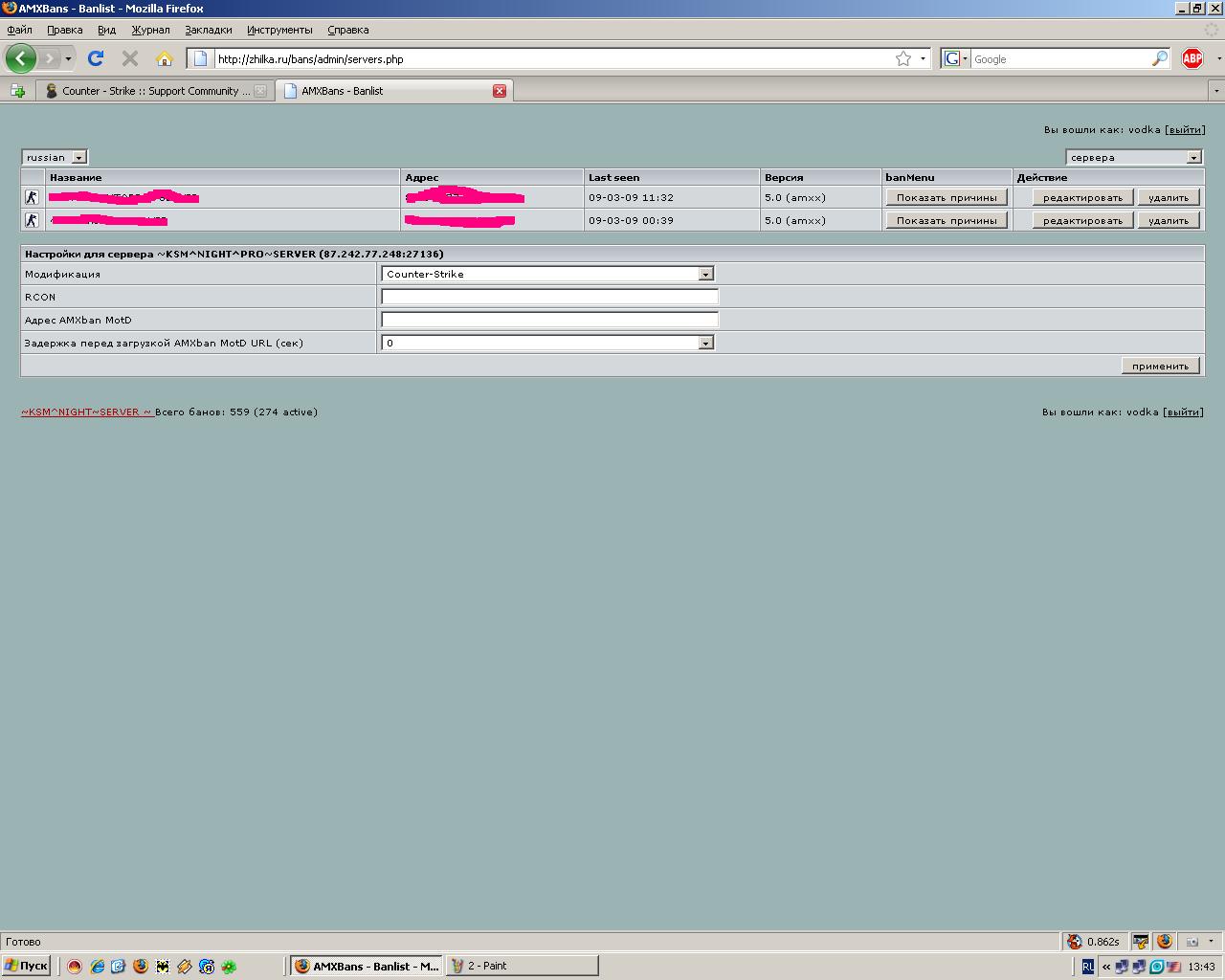1225x980 pixels.
Task: Click редактировать for the 11:32 server
Action: (1082, 197)
